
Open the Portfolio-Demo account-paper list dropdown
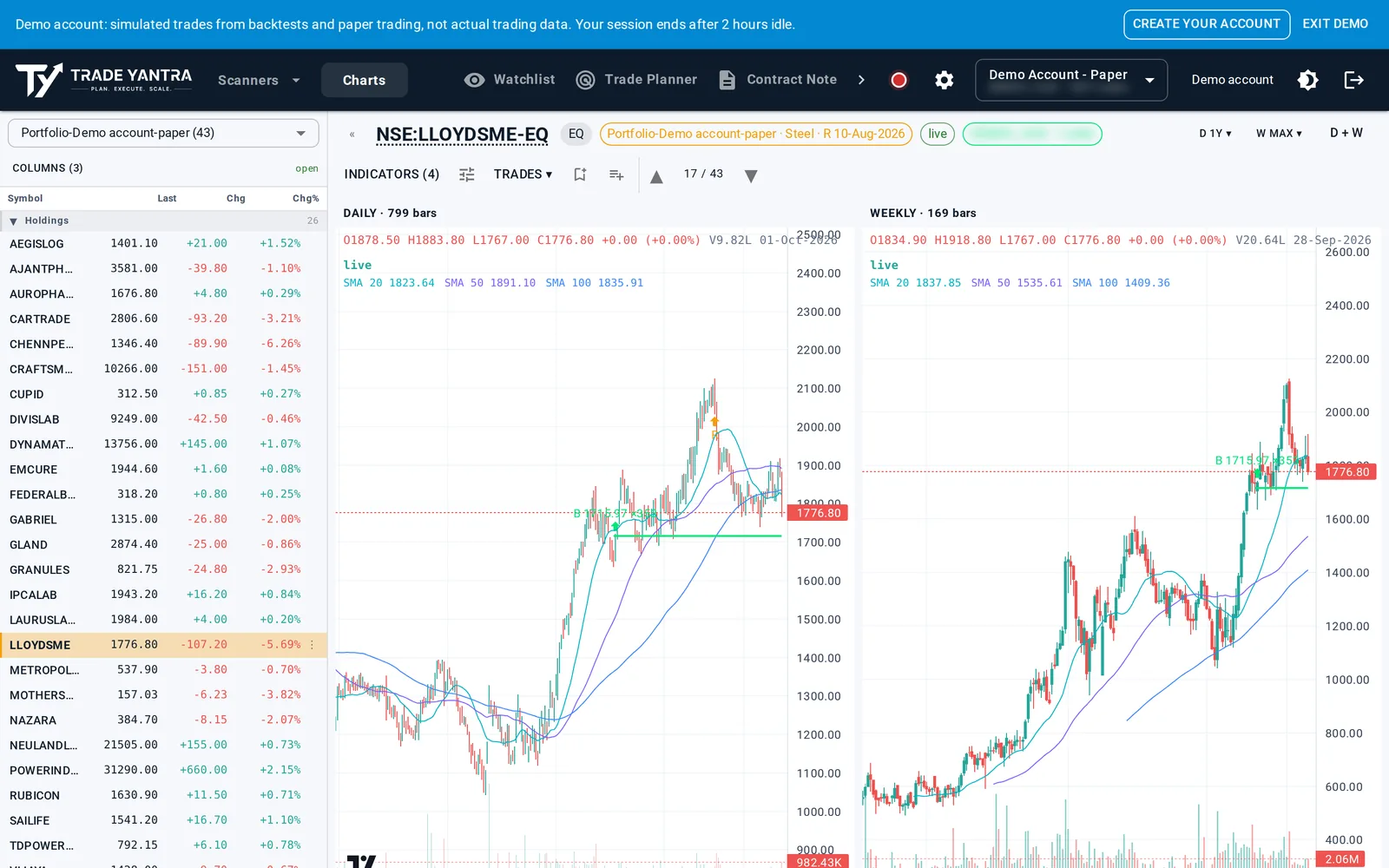pos(163,133)
